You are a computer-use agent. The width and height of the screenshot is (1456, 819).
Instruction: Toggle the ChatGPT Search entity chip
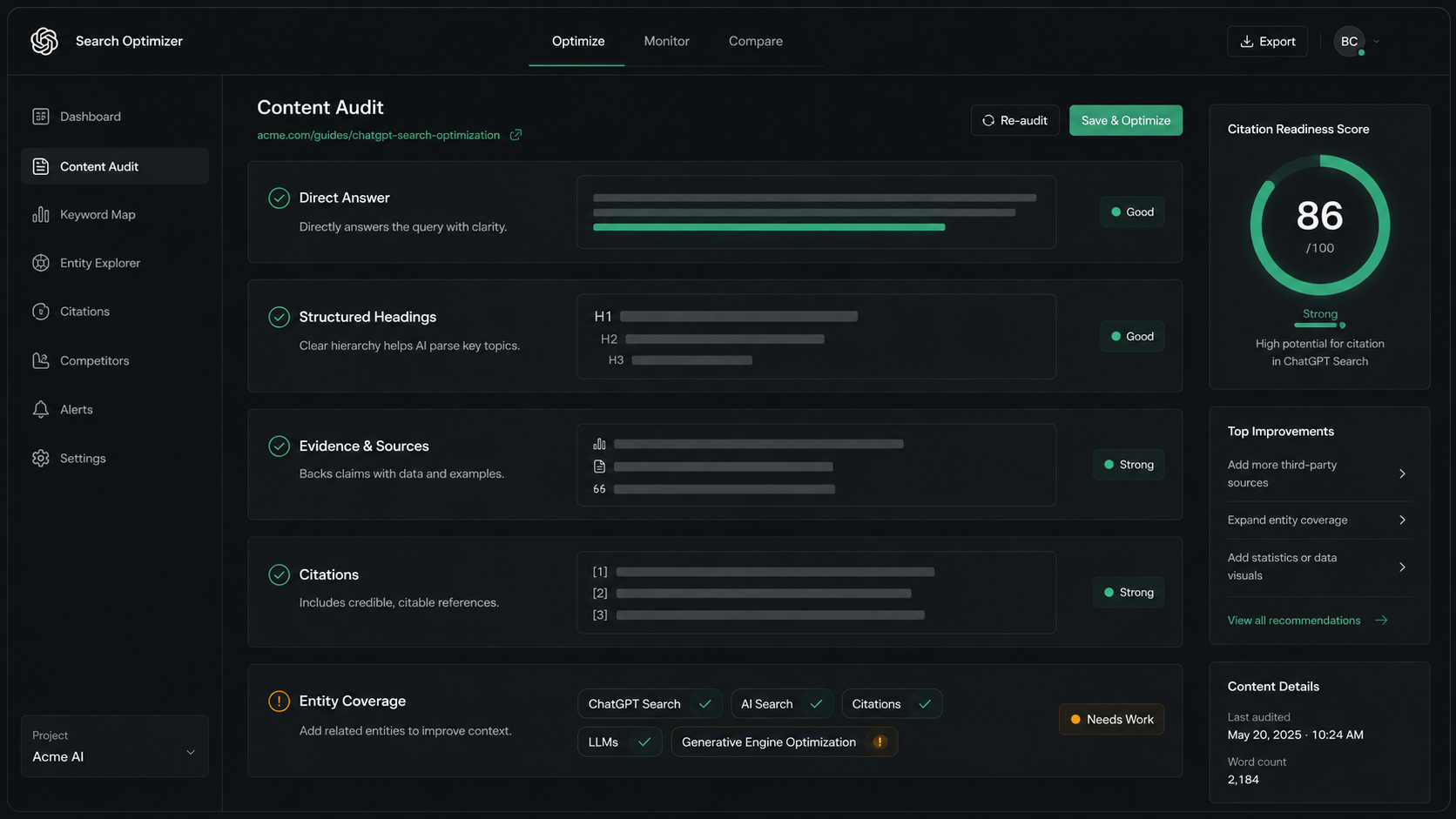point(650,704)
